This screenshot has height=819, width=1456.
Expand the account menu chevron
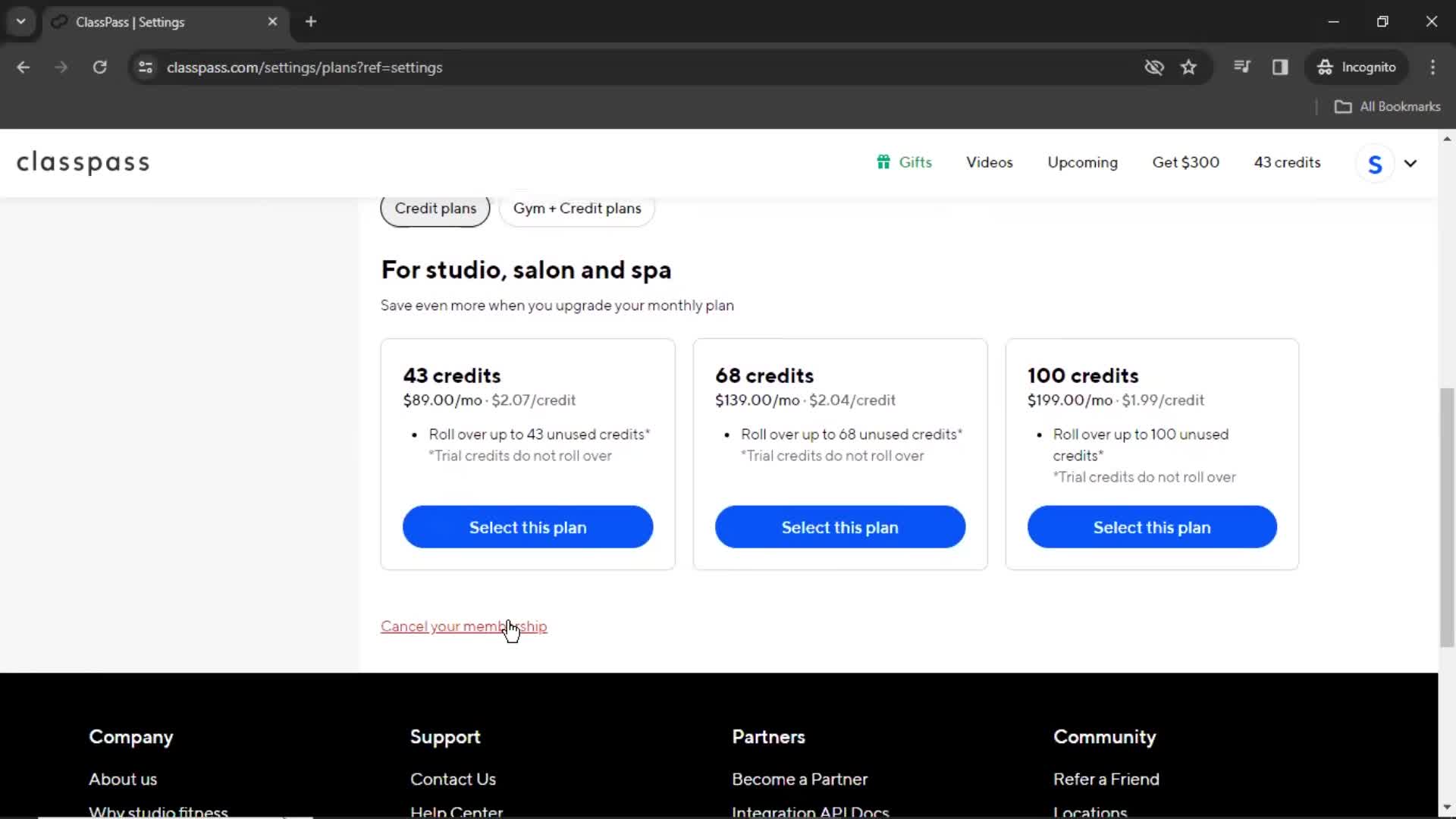tap(1410, 163)
